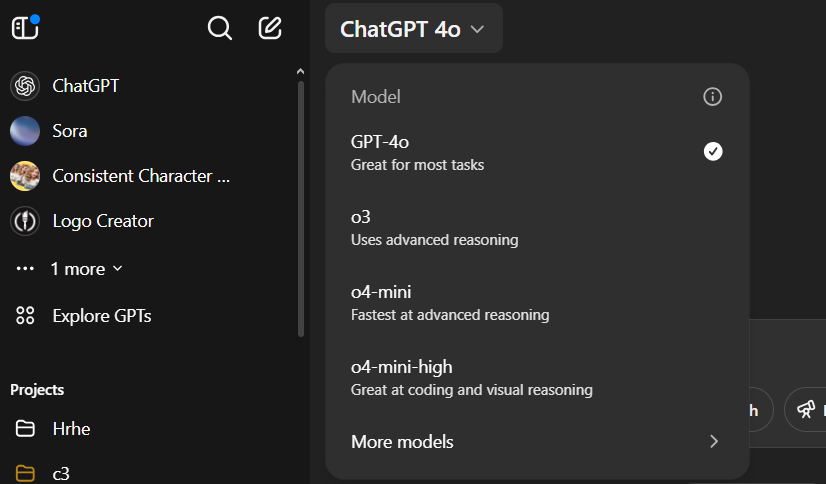Image resolution: width=826 pixels, height=484 pixels.
Task: Close the sidebar with the panel icon
Action: pos(25,28)
